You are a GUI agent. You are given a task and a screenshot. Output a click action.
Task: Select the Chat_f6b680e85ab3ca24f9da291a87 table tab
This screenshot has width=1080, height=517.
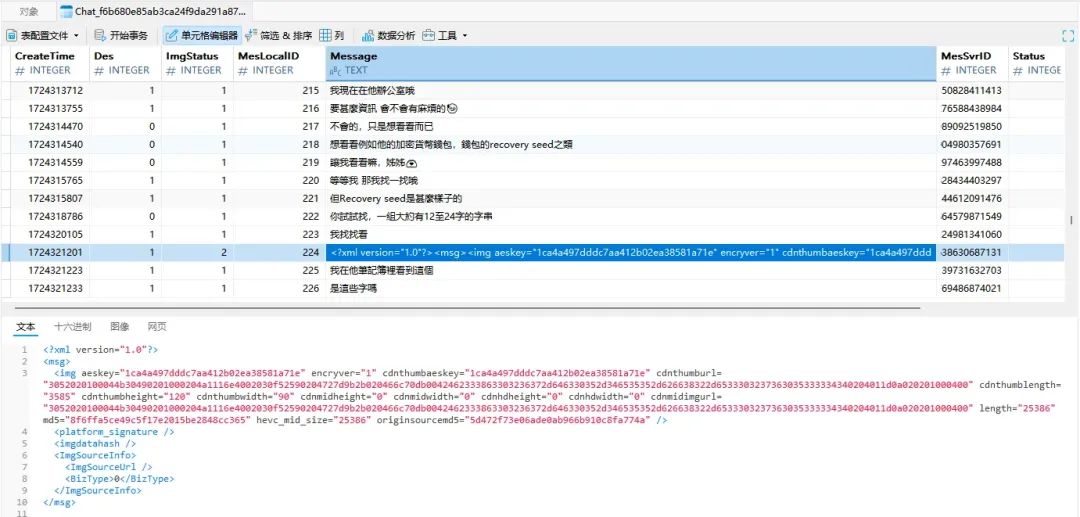click(x=154, y=12)
